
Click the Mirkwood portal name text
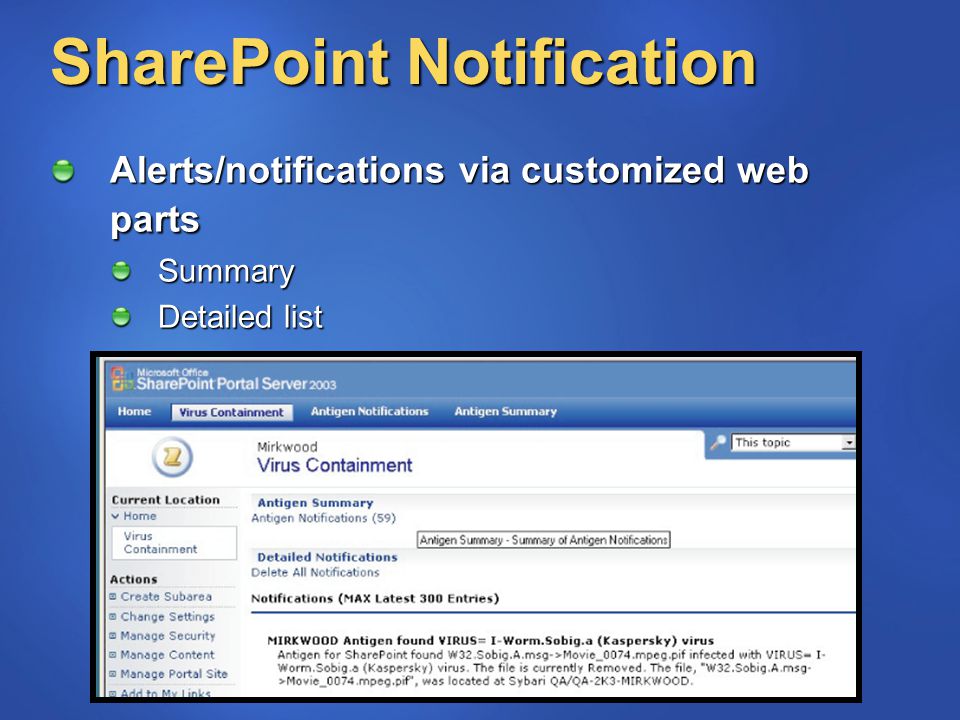pyautogui.click(x=287, y=446)
